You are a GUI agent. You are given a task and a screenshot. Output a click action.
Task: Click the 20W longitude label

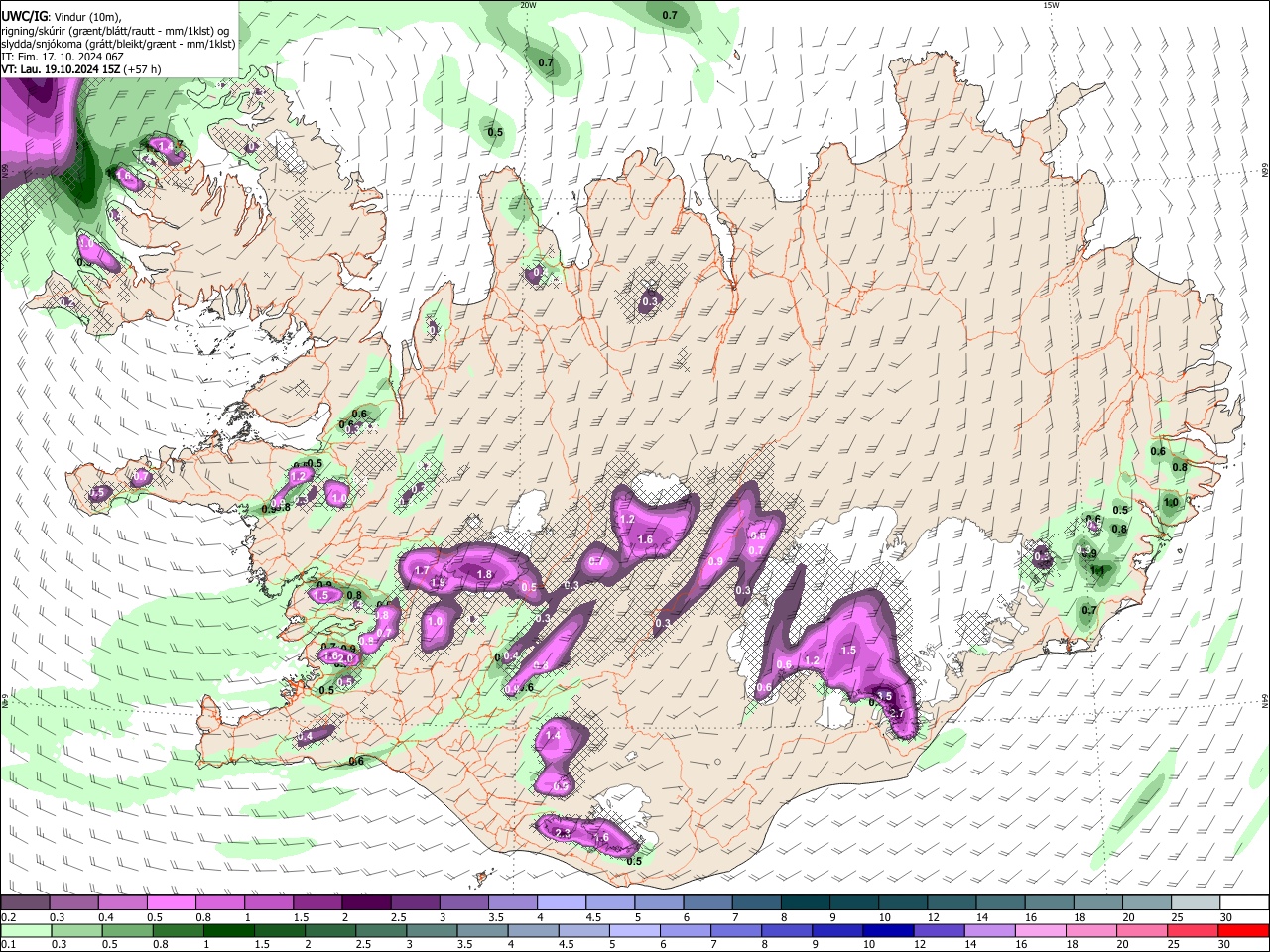pyautogui.click(x=528, y=5)
